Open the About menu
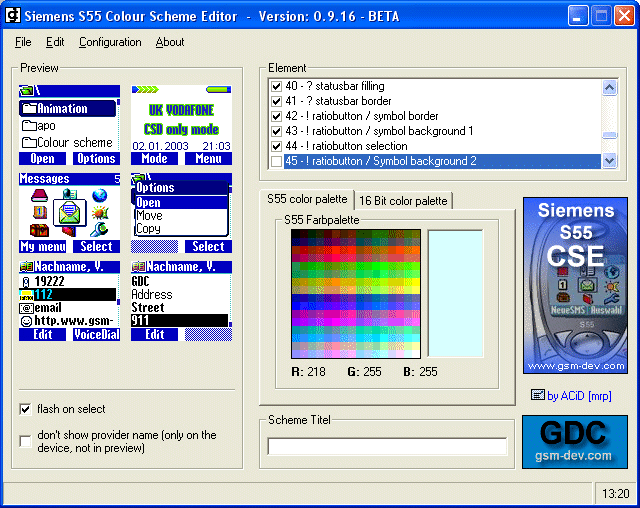The width and height of the screenshot is (640, 508). [170, 42]
